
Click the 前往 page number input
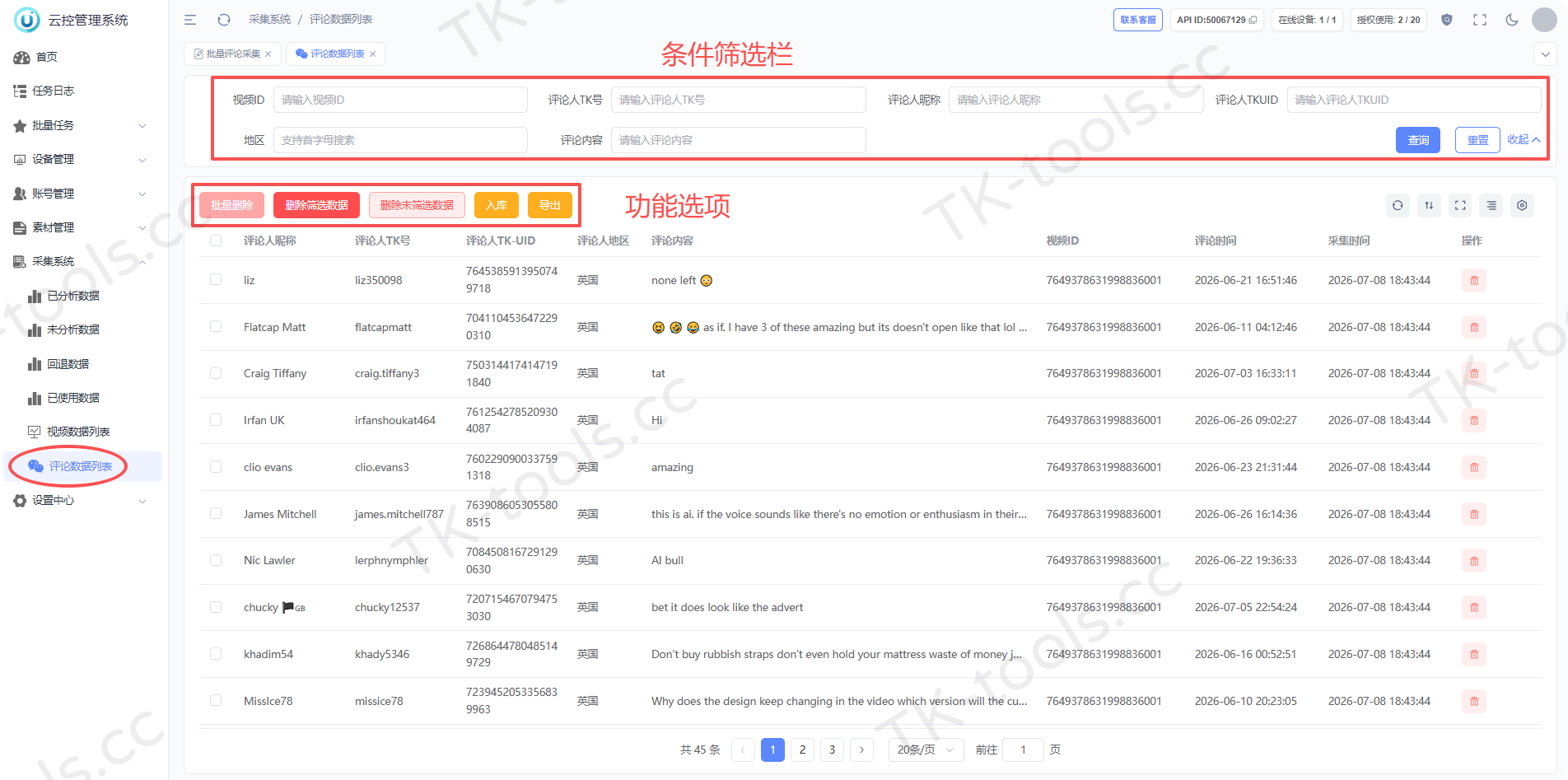pos(1024,750)
